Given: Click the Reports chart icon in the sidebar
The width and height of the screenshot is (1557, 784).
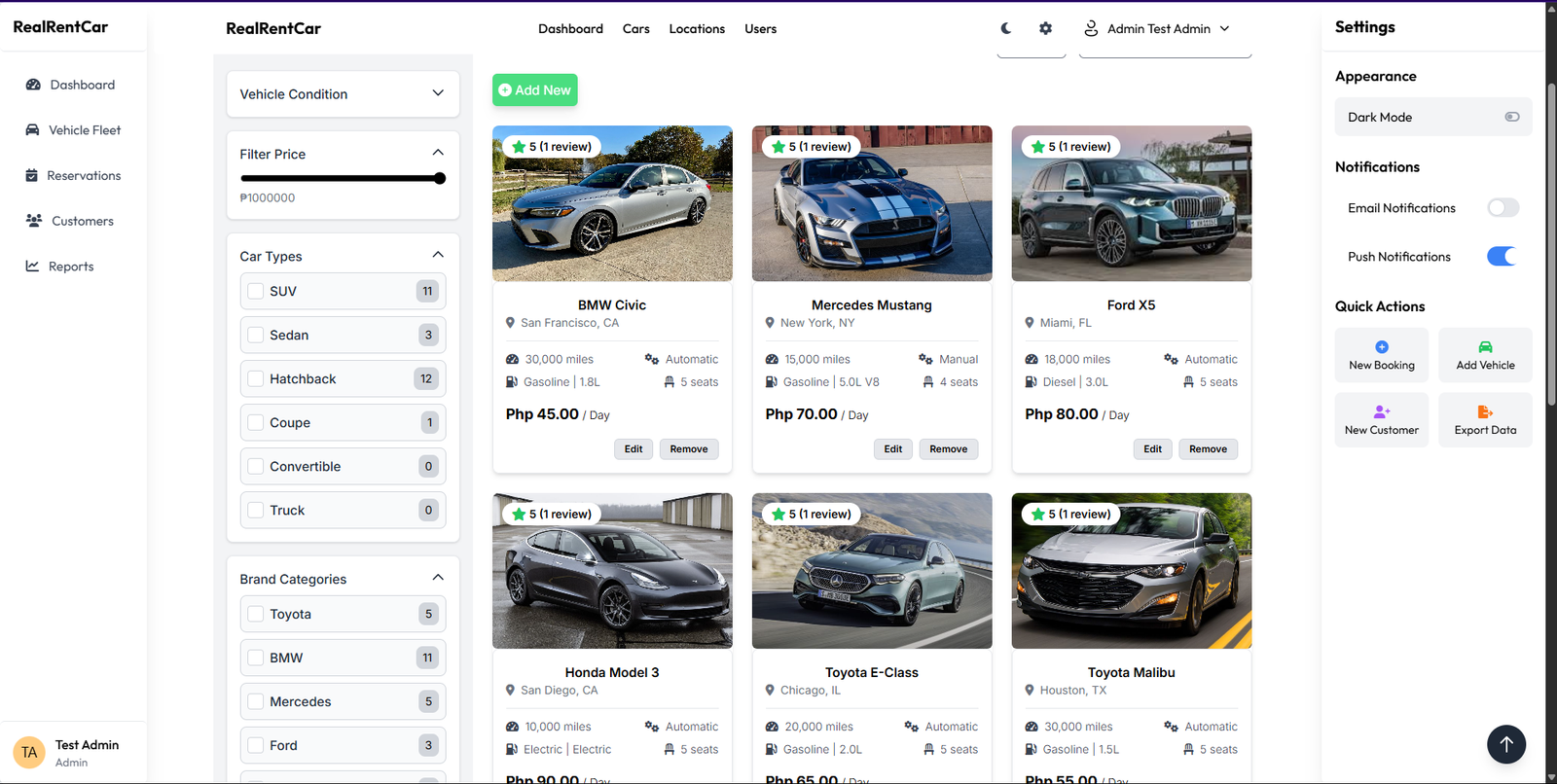Looking at the screenshot, I should pos(32,266).
